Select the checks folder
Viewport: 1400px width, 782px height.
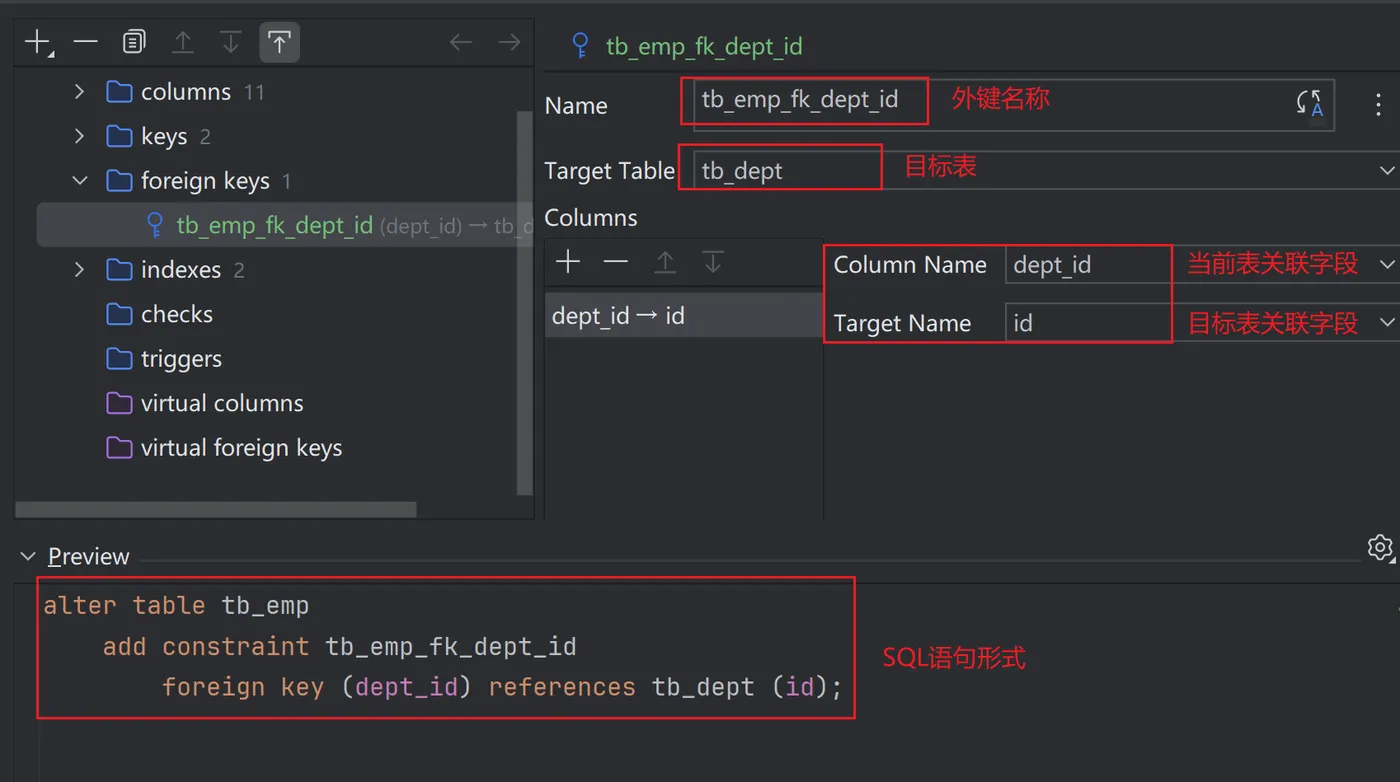[x=177, y=314]
